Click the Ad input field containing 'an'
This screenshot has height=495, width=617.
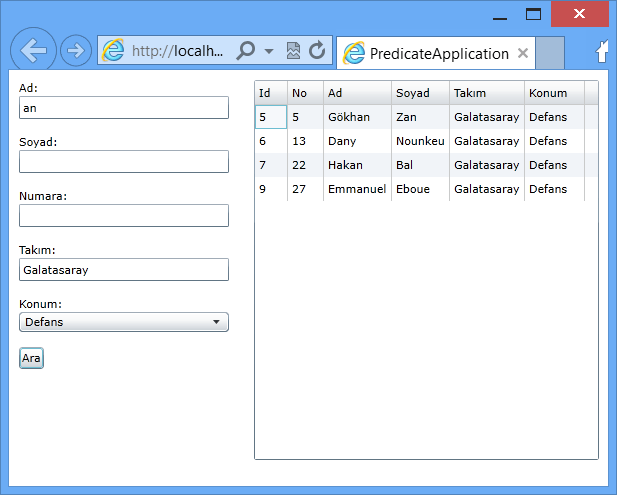pyautogui.click(x=124, y=107)
